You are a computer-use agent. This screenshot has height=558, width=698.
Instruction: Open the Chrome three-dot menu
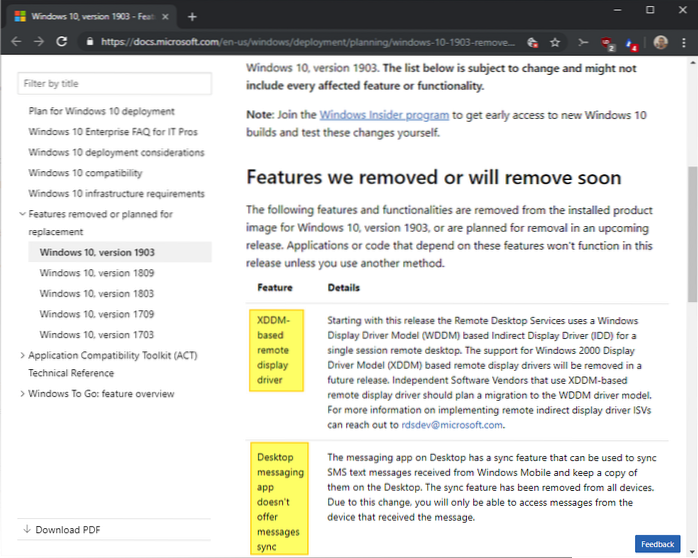click(684, 42)
